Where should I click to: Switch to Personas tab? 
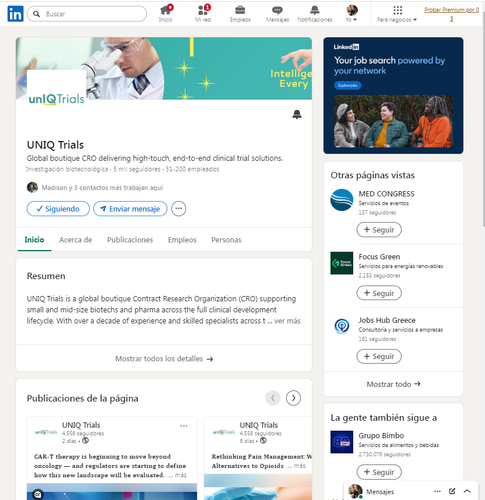point(226,240)
